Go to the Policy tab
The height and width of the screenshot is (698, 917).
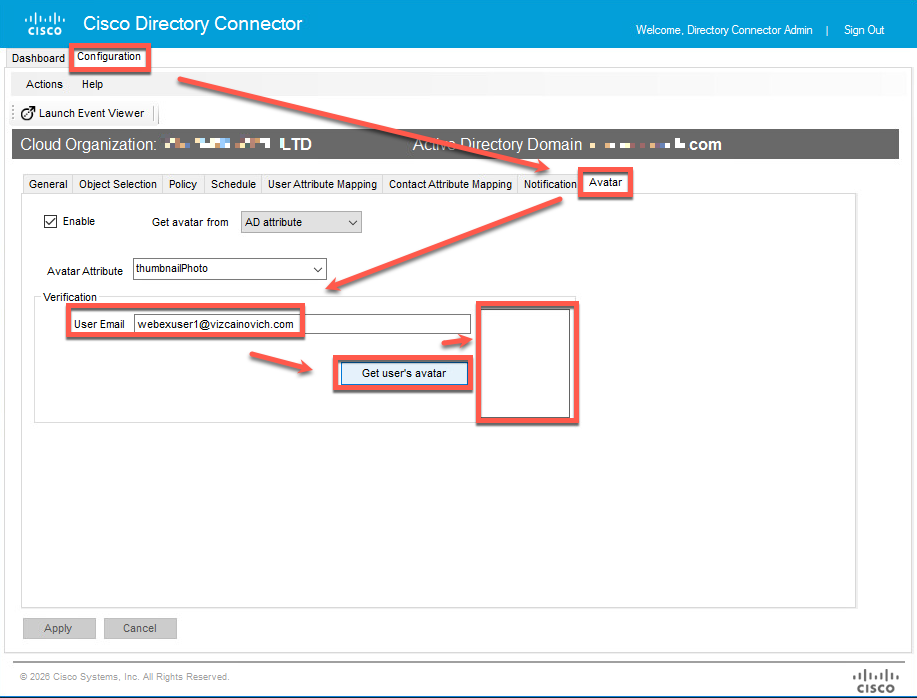[x=182, y=184]
